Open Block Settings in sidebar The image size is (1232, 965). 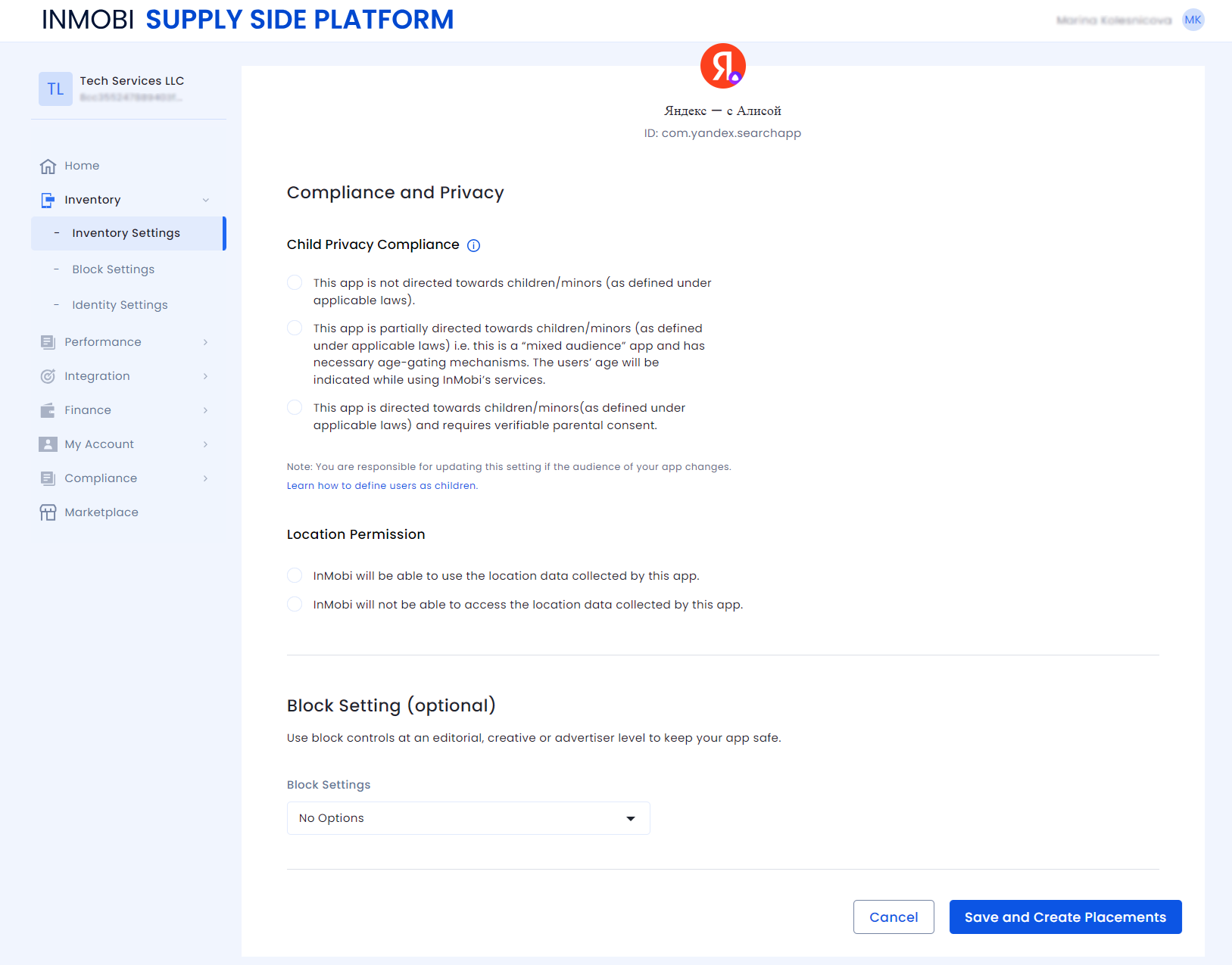tap(113, 269)
